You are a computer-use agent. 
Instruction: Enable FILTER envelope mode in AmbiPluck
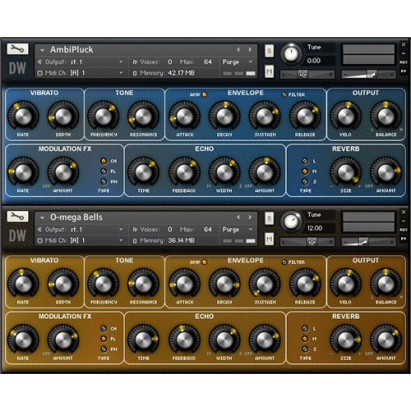284,95
